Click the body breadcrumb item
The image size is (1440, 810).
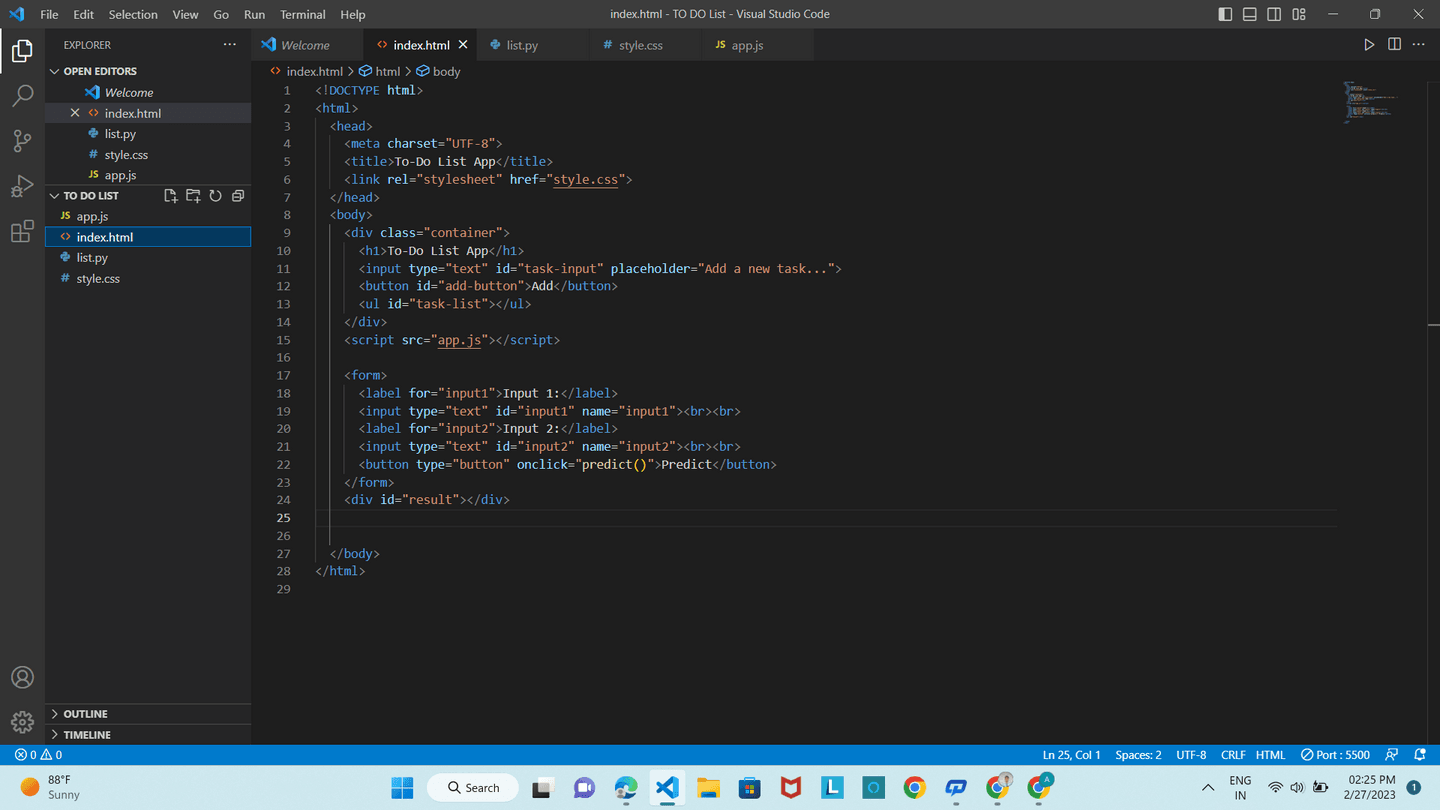tap(439, 72)
